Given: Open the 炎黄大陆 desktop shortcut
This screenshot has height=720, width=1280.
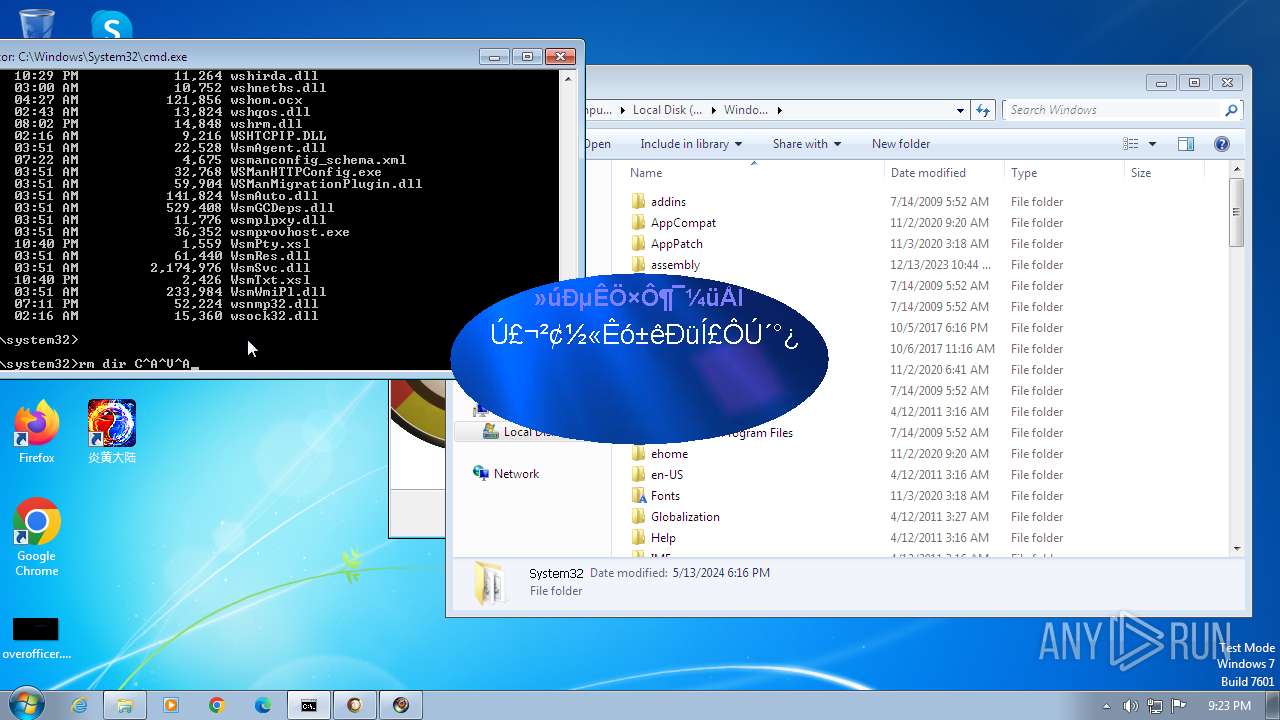Looking at the screenshot, I should pos(112,432).
